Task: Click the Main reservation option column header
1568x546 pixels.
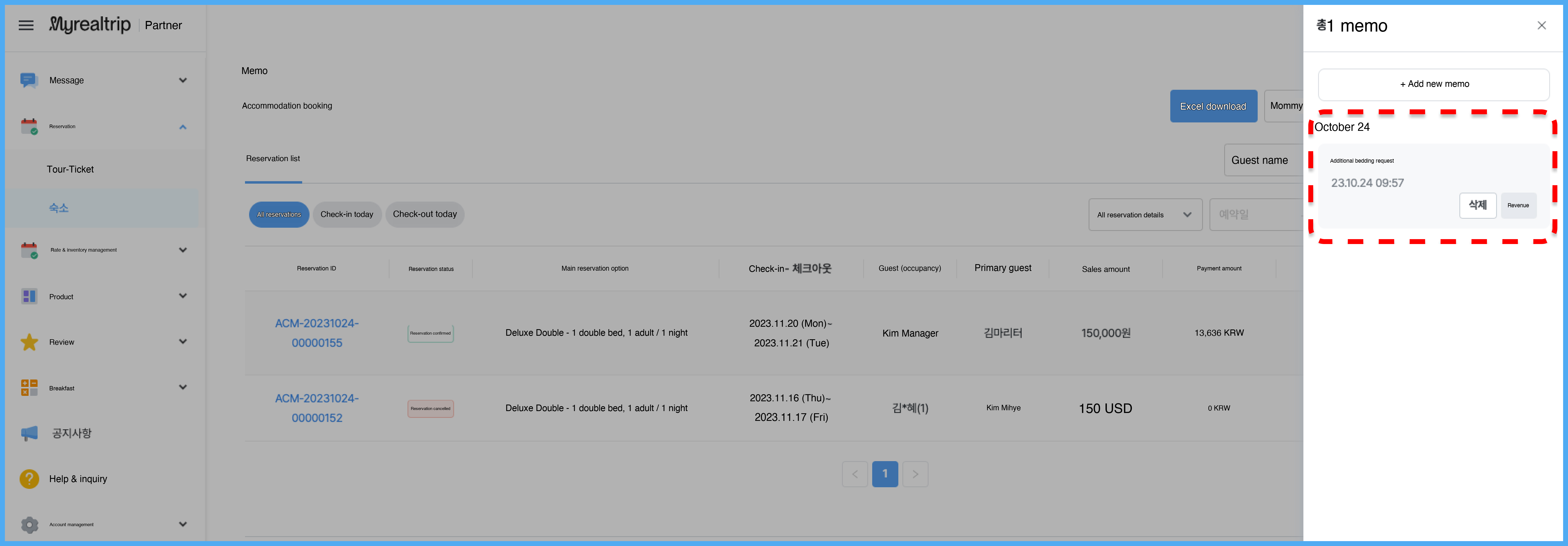Action: tap(595, 269)
